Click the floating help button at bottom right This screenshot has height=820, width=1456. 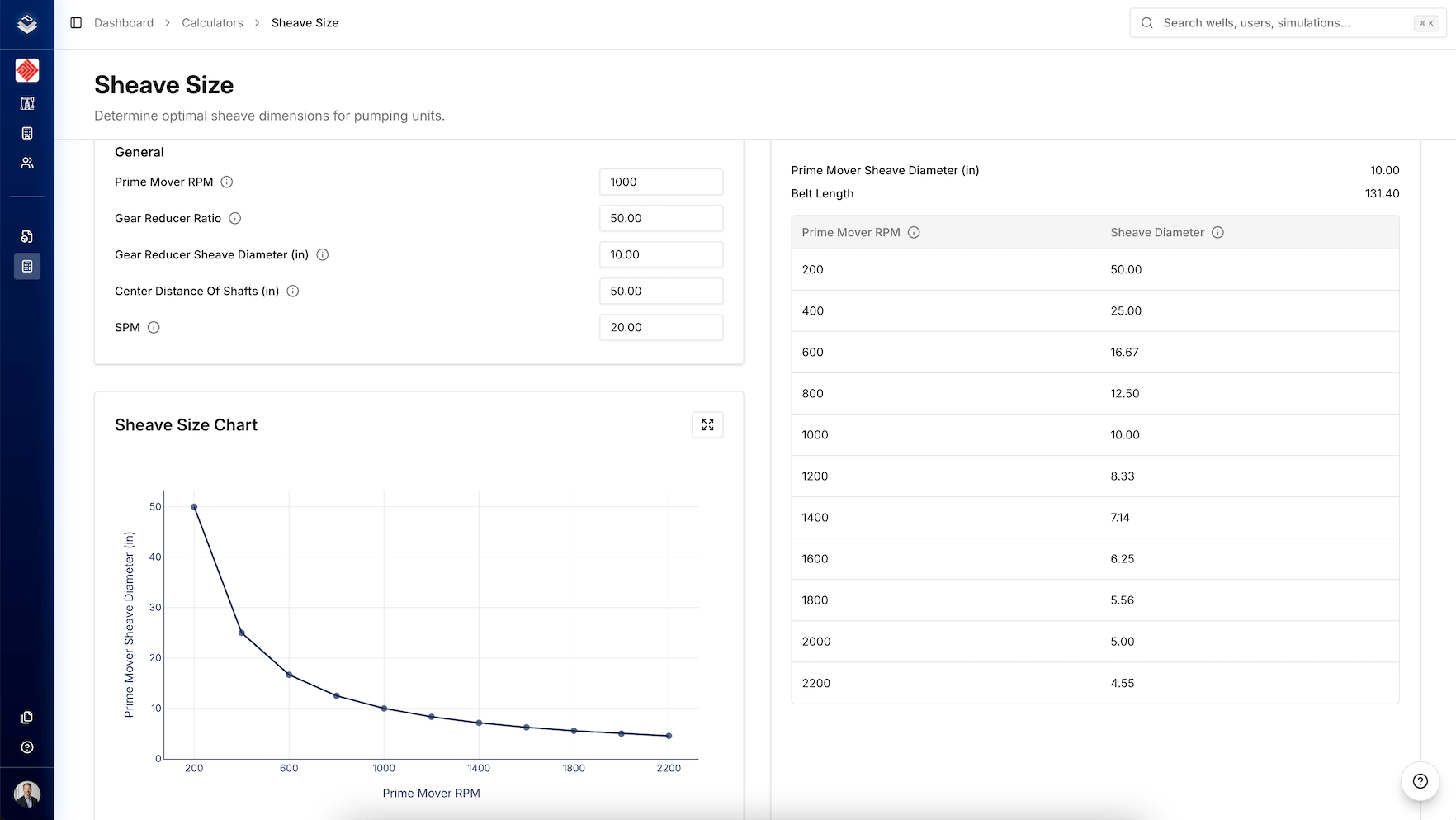(x=1419, y=780)
